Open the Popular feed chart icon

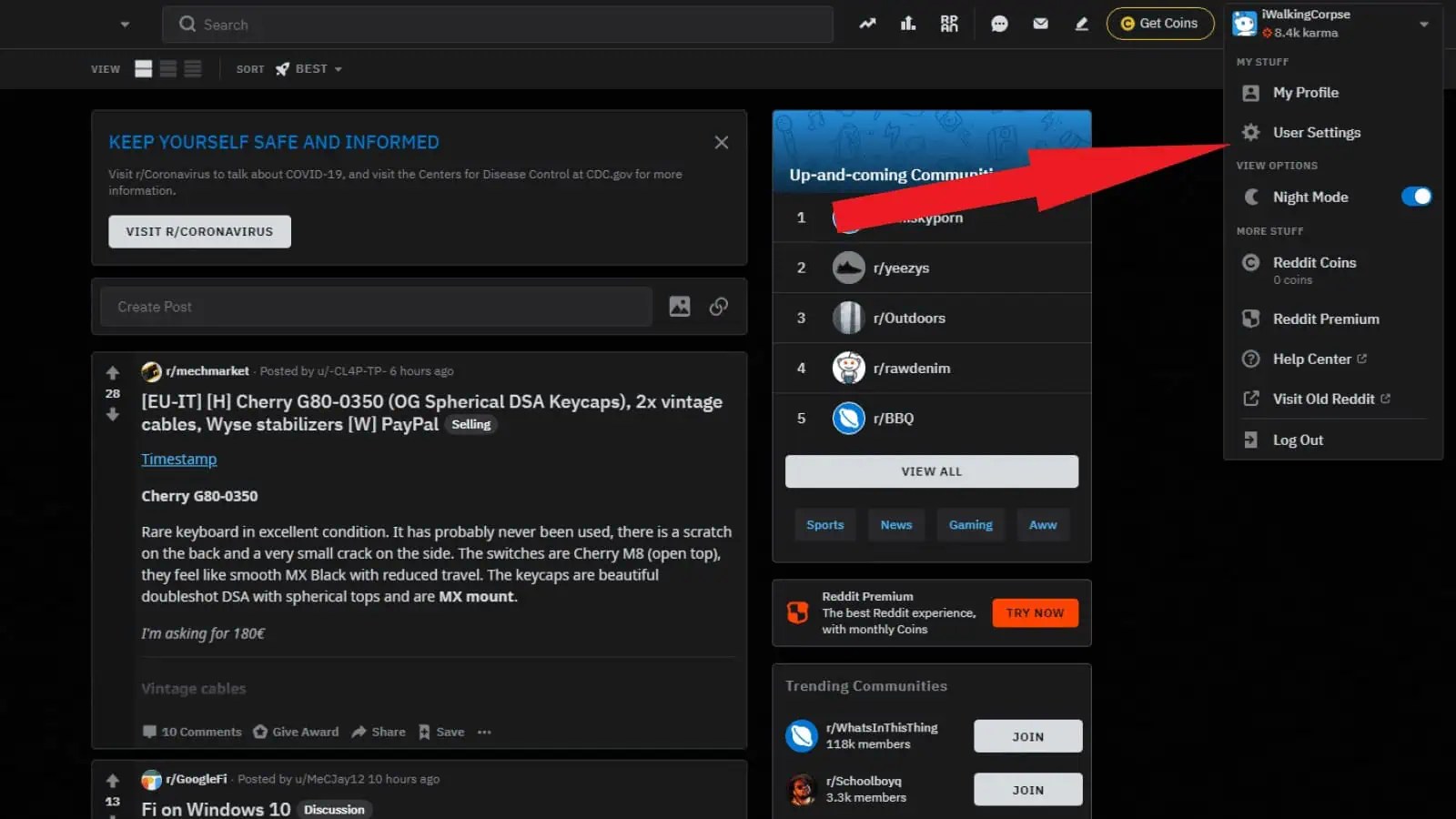(907, 24)
